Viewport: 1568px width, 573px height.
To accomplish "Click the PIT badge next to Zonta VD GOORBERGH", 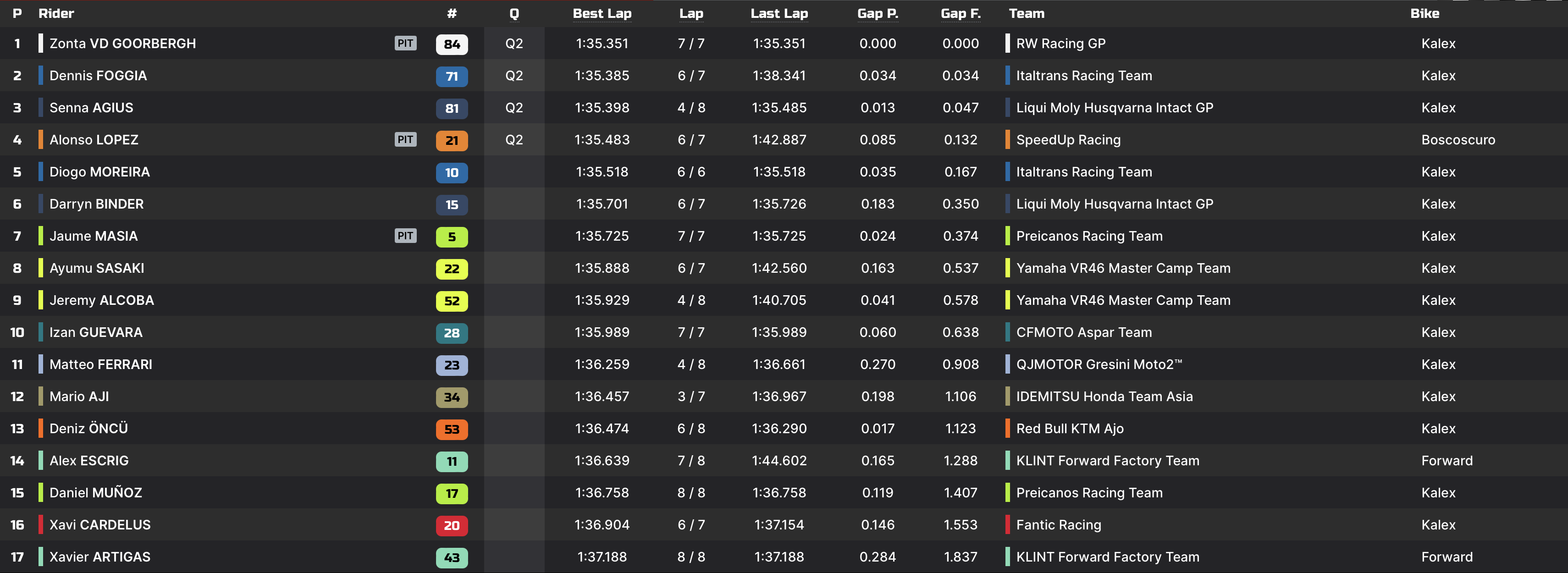I will click(x=405, y=43).
